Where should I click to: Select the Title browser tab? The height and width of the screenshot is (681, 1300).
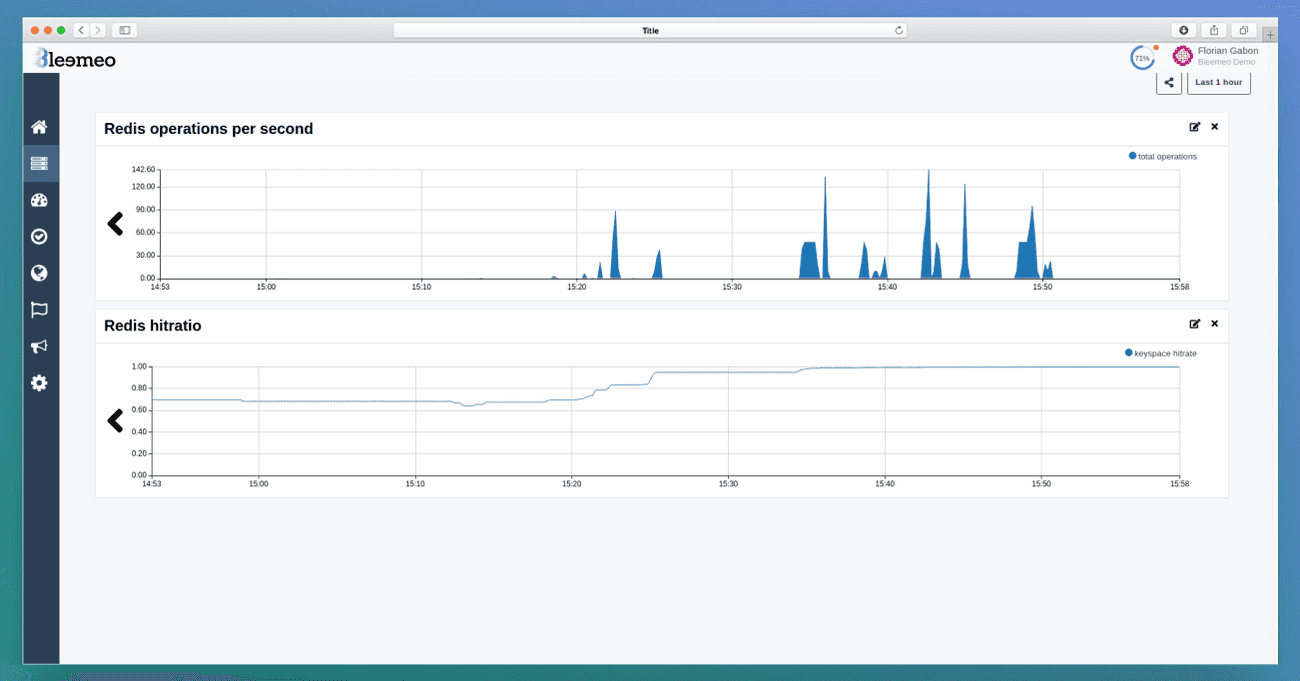[x=650, y=30]
